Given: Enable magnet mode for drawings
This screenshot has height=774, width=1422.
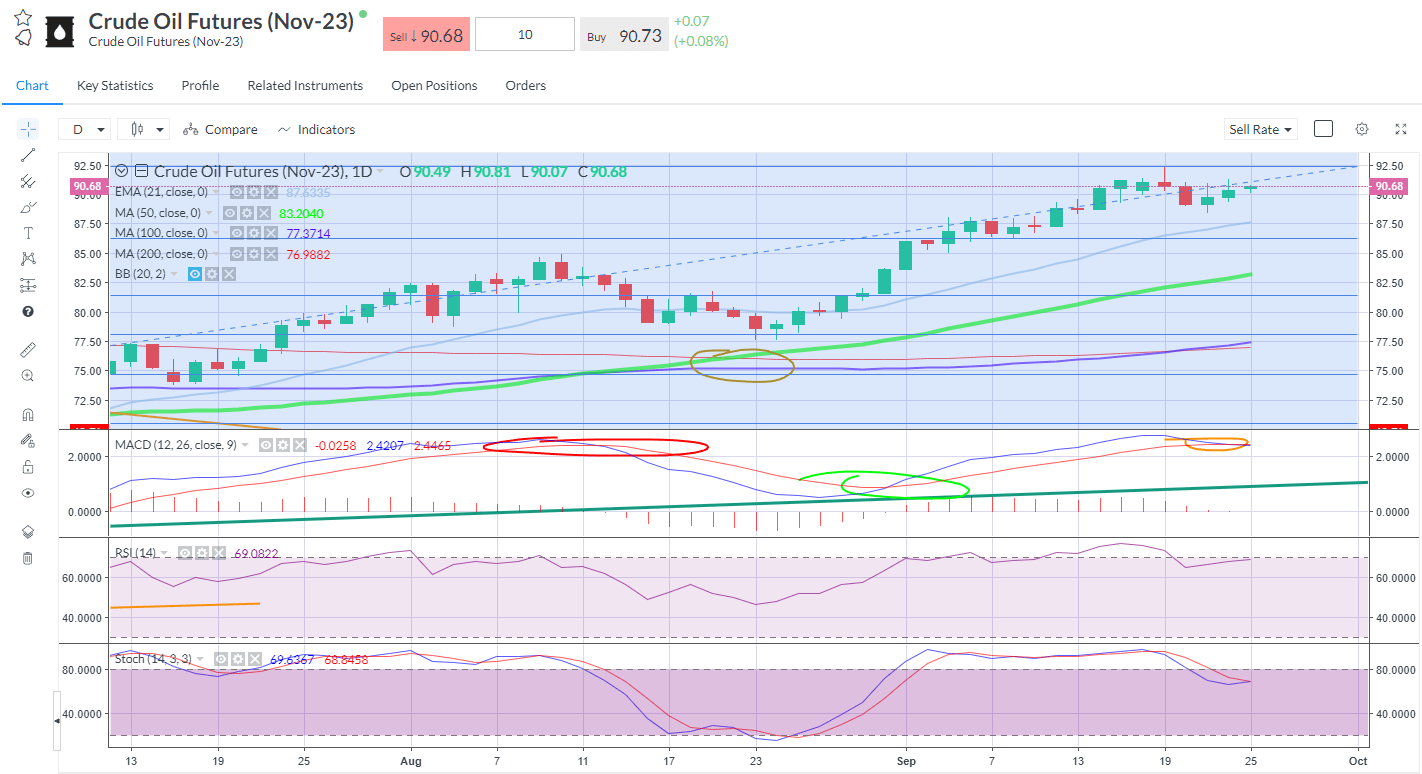Looking at the screenshot, I should click(x=28, y=413).
